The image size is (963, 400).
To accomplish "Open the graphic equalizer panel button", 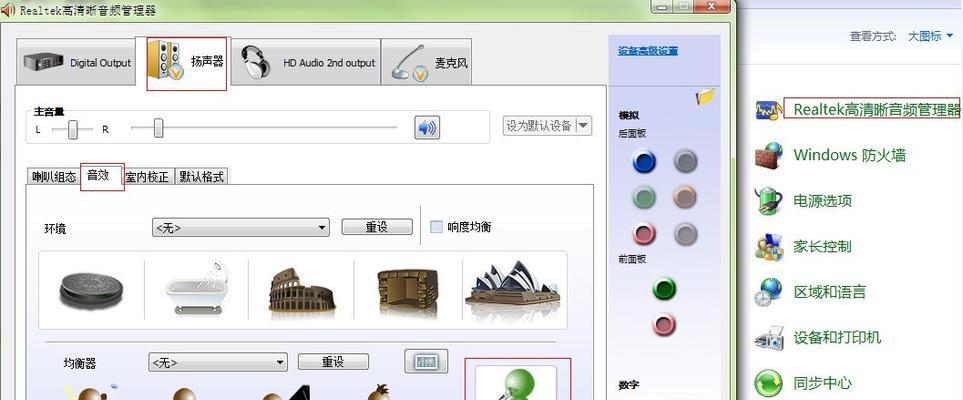I will click(x=426, y=361).
